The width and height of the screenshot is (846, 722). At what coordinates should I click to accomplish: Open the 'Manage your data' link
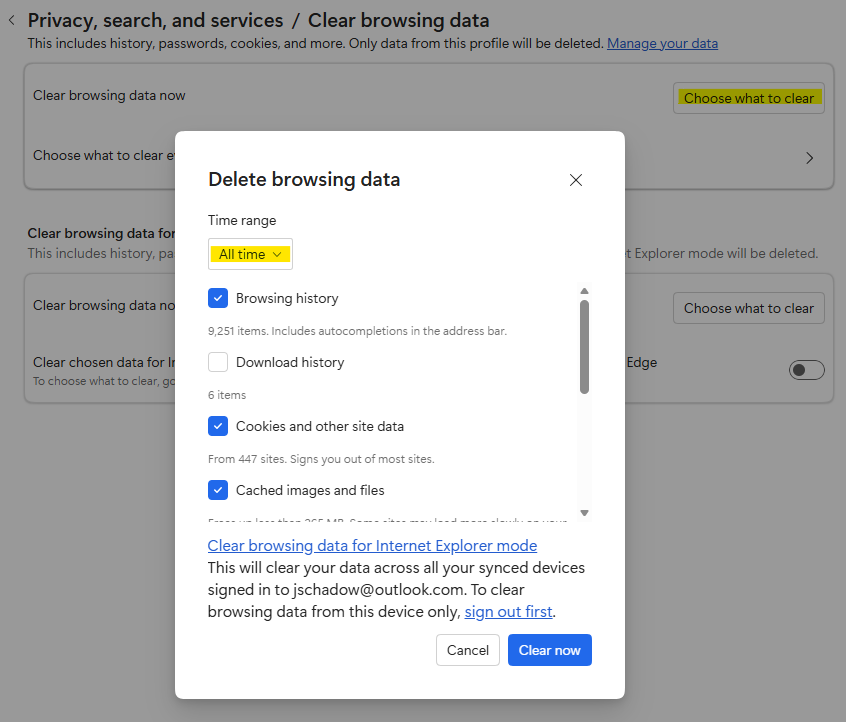coord(662,44)
